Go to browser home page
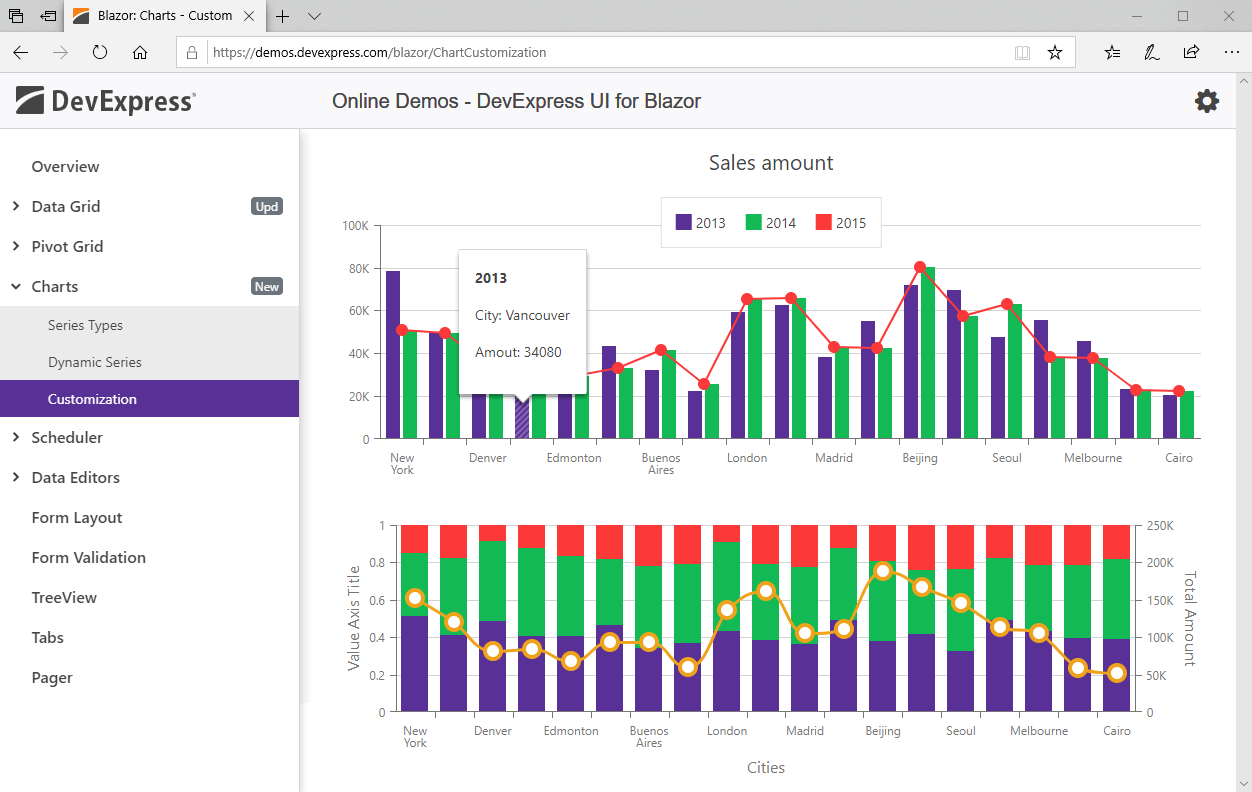1252x792 pixels. 140,52
